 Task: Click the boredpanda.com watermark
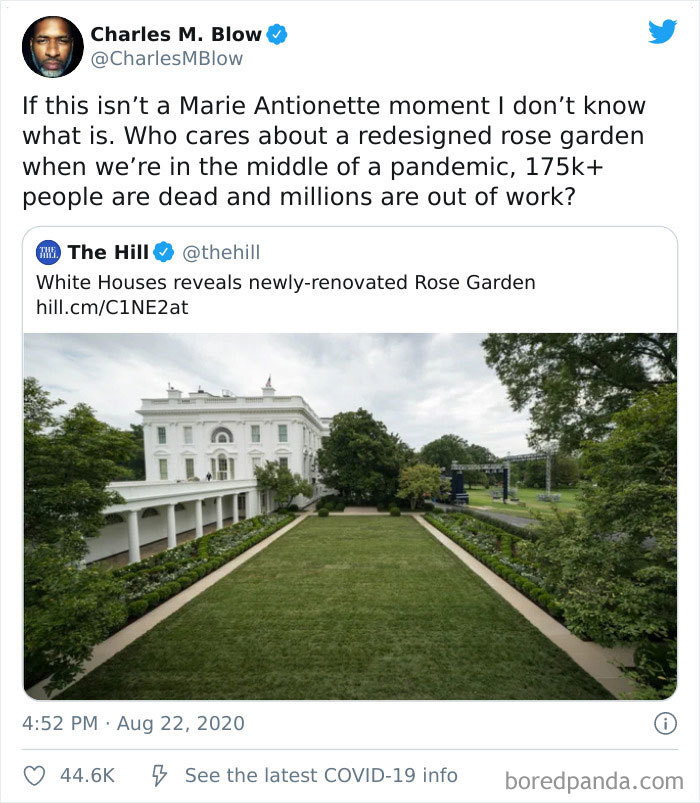pyautogui.click(x=593, y=780)
